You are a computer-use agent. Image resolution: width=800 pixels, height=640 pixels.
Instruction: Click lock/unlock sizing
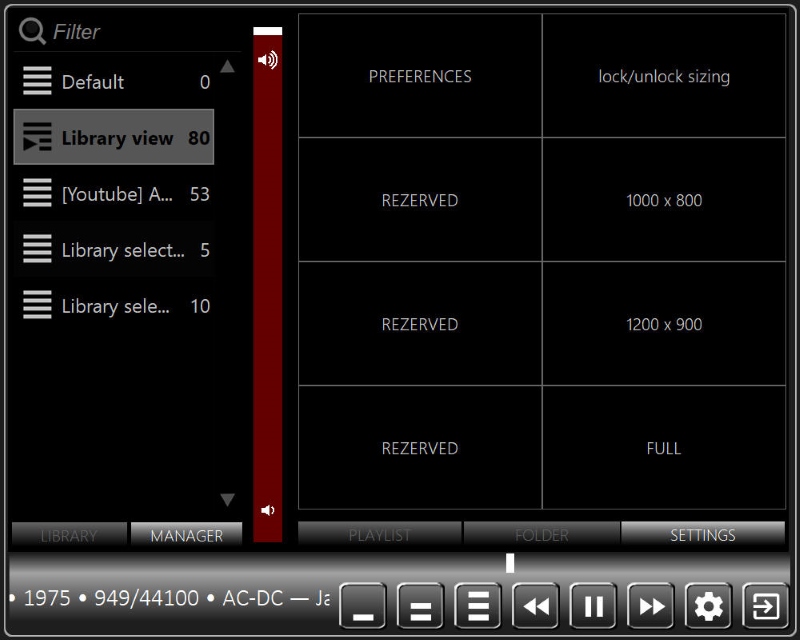664,76
